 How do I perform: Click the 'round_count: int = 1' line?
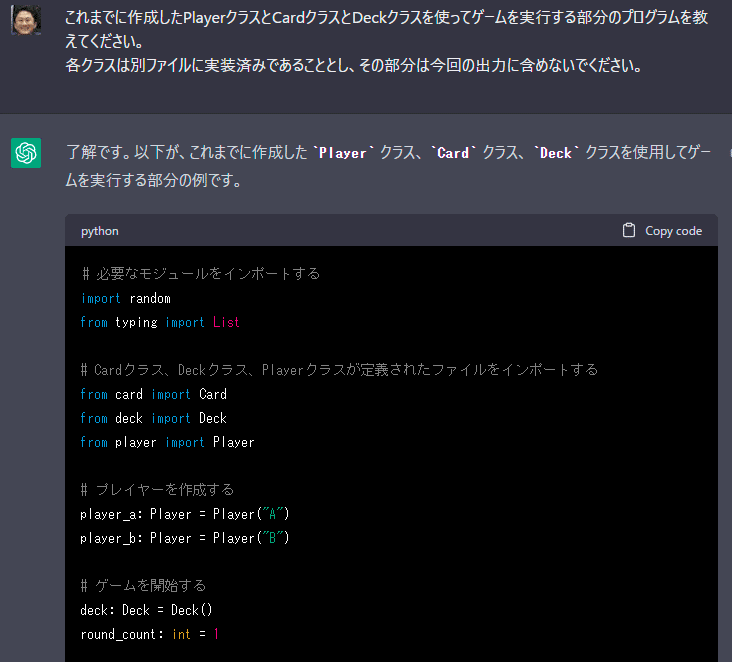pyautogui.click(x=149, y=634)
